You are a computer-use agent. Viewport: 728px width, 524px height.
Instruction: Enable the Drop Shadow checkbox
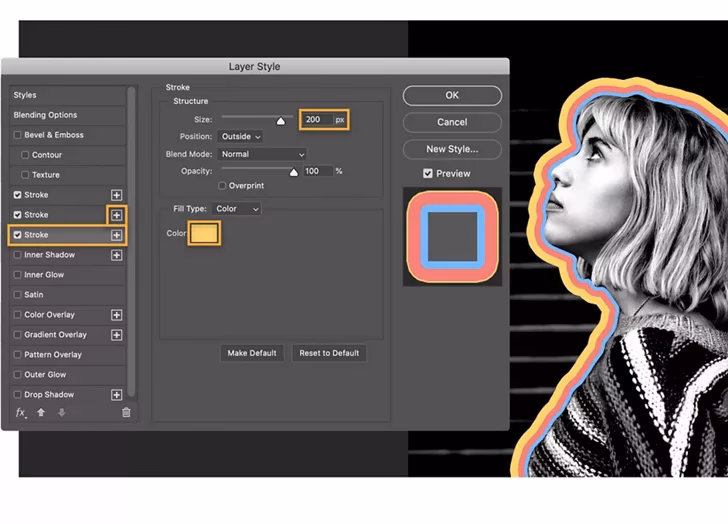18,395
